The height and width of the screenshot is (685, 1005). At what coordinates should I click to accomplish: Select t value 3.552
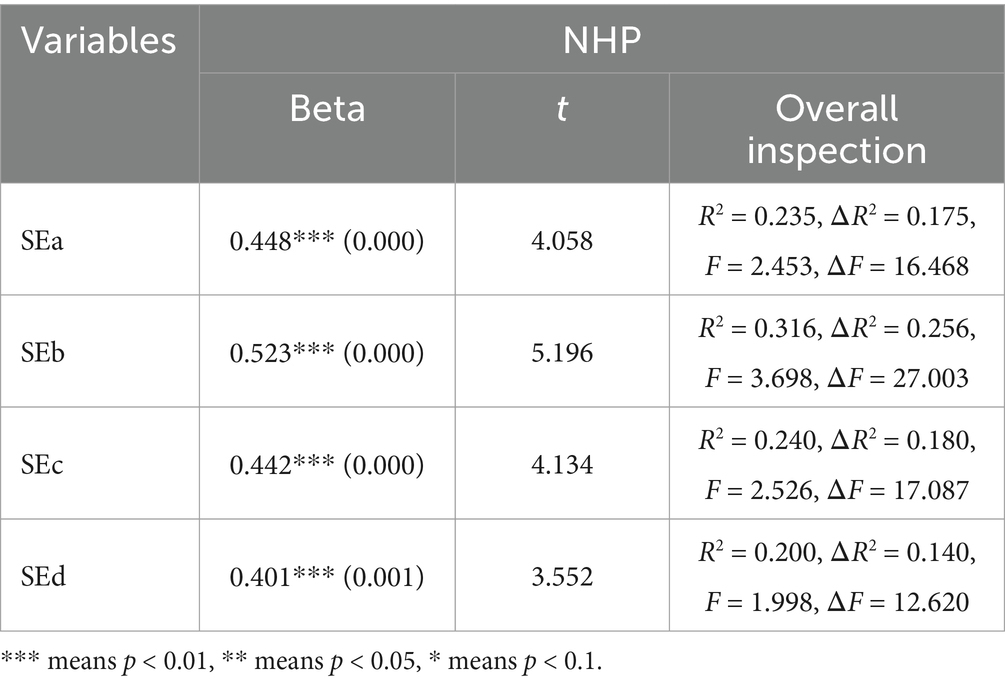pos(562,577)
